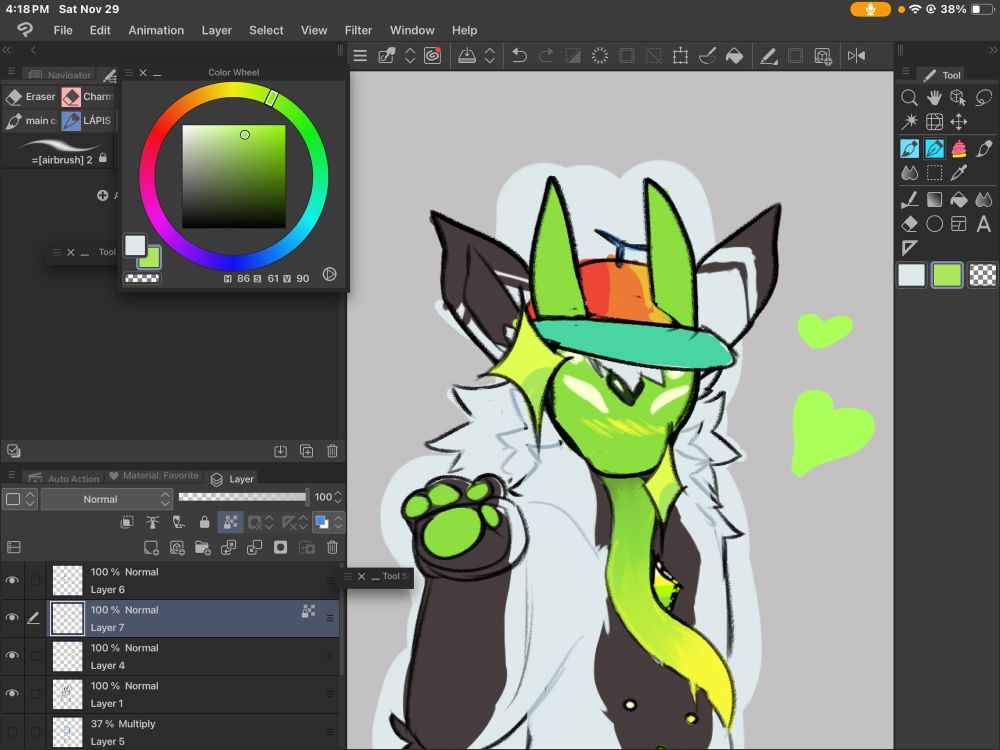Screen dimensions: 1000x750
Task: Select the green sub color swatch in Tool palette
Action: pos(946,275)
